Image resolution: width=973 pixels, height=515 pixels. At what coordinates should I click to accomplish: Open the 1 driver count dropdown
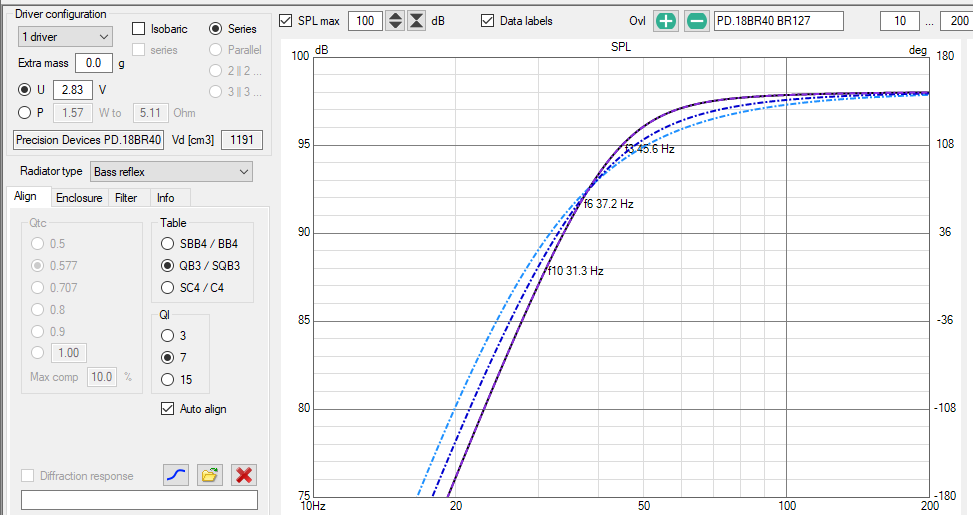click(65, 37)
